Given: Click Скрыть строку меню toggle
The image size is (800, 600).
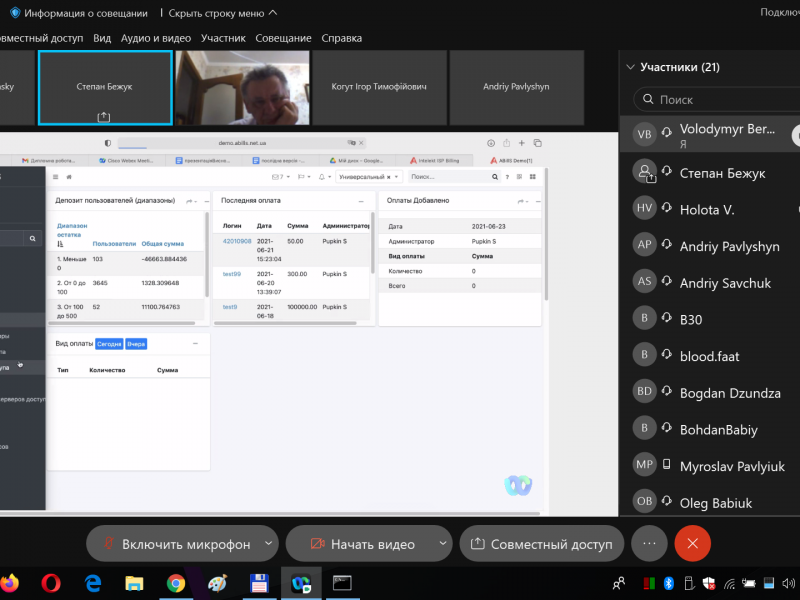Looking at the screenshot, I should [x=222, y=13].
